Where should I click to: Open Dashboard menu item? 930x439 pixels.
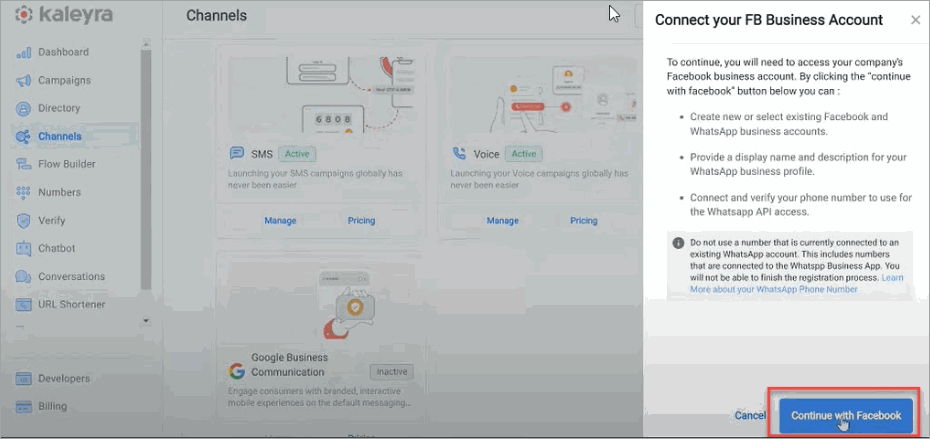point(63,52)
